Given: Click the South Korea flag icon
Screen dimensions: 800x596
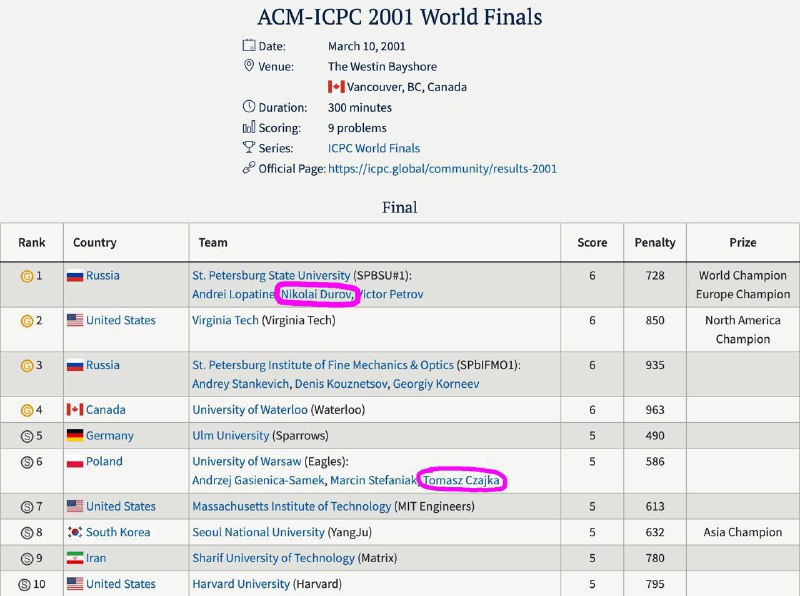Looking at the screenshot, I should (75, 532).
